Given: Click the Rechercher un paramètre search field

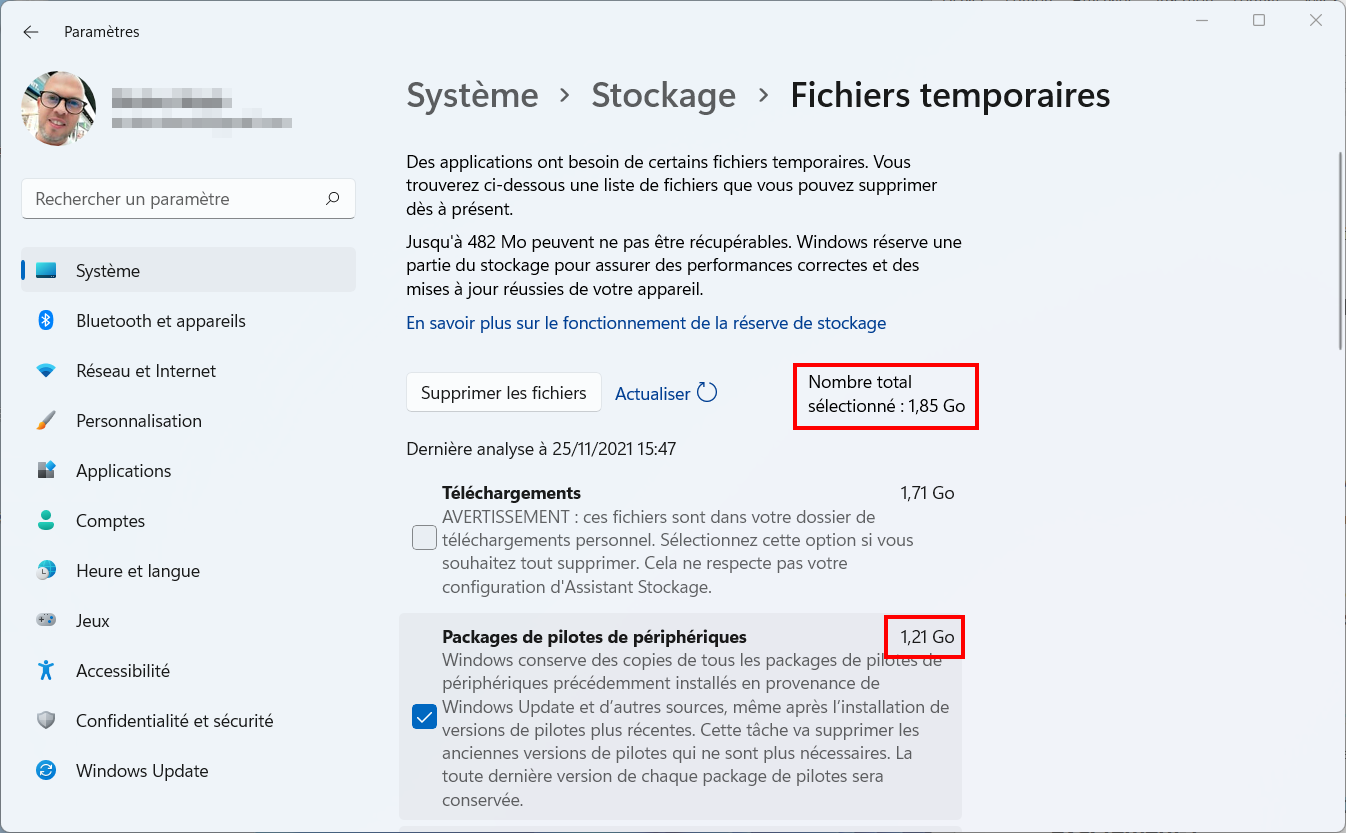Looking at the screenshot, I should tap(188, 199).
